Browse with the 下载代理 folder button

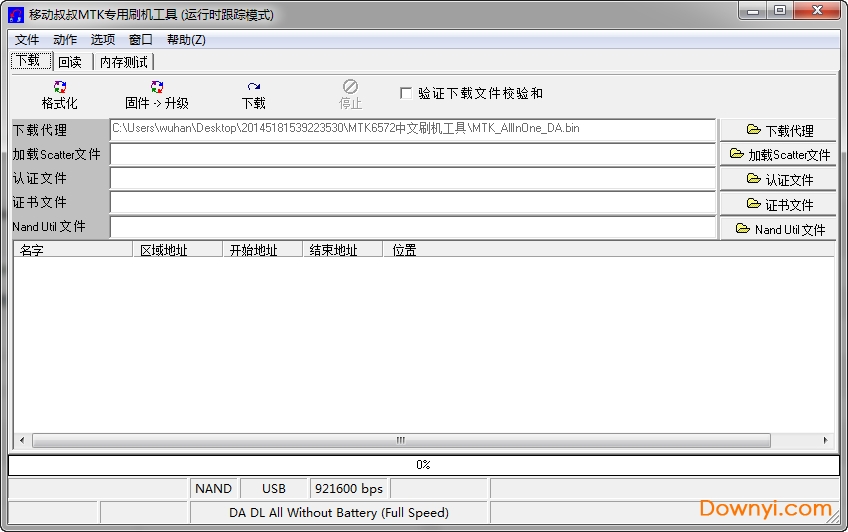779,130
